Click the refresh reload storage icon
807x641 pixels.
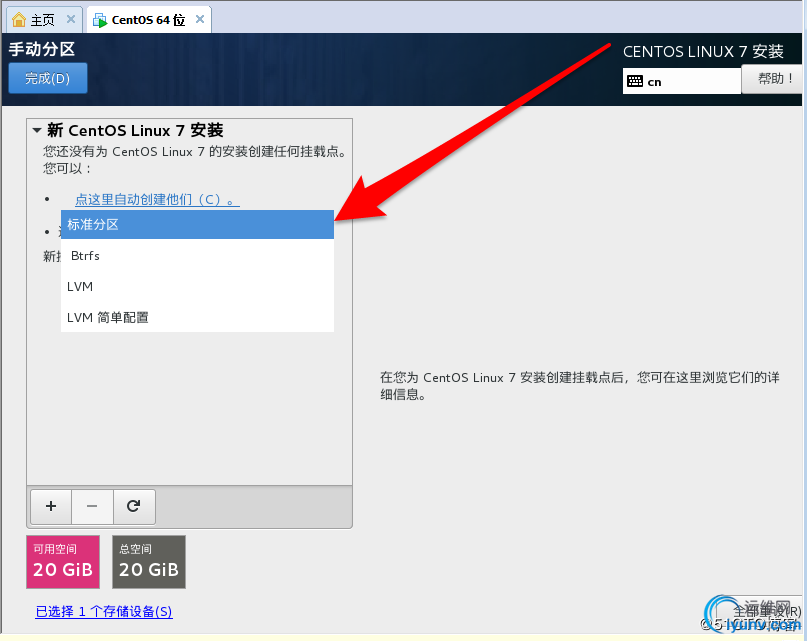pyautogui.click(x=134, y=507)
